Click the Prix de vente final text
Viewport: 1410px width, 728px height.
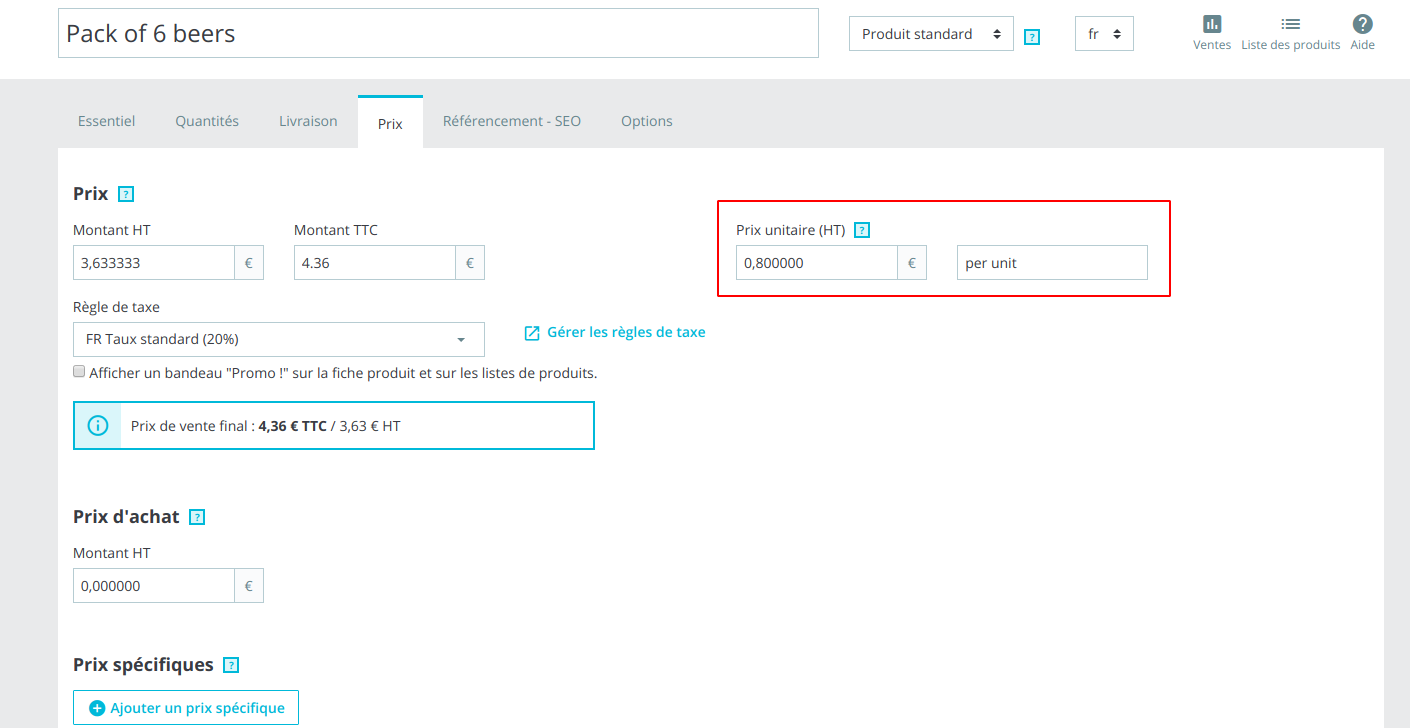(266, 426)
